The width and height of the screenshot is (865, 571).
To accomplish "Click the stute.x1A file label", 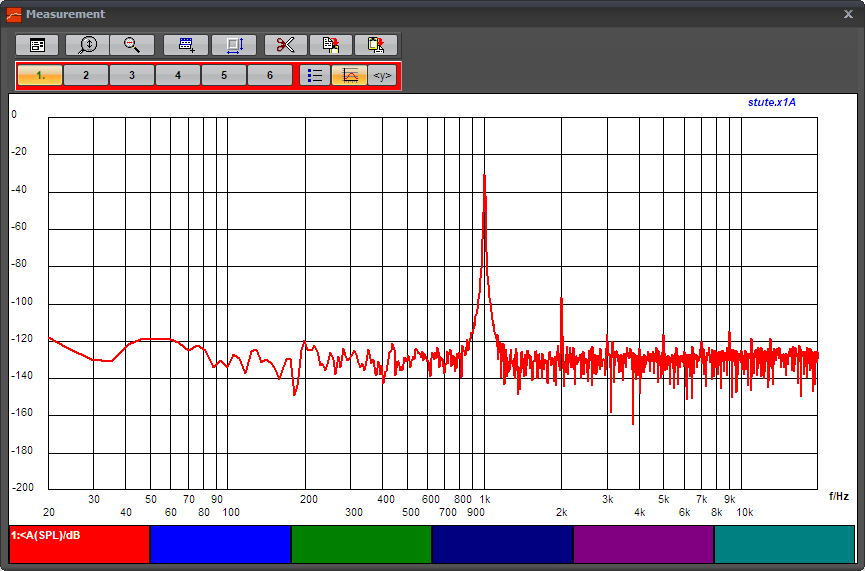I will 772,103.
